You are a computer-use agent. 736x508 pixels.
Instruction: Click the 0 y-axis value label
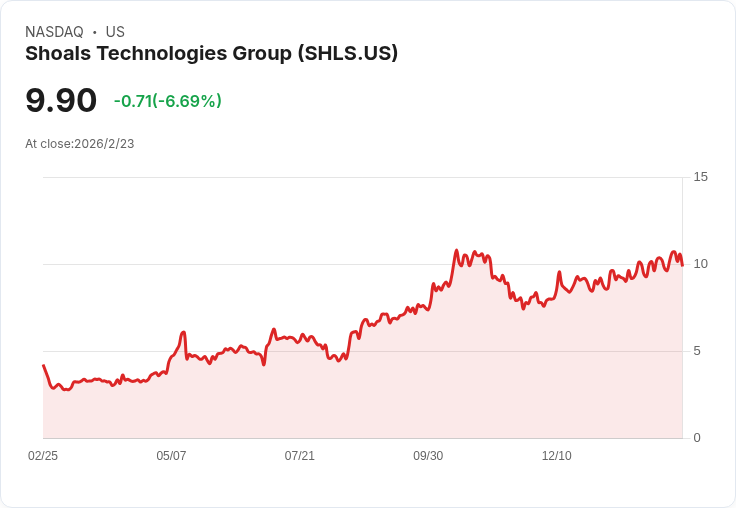[x=698, y=438]
